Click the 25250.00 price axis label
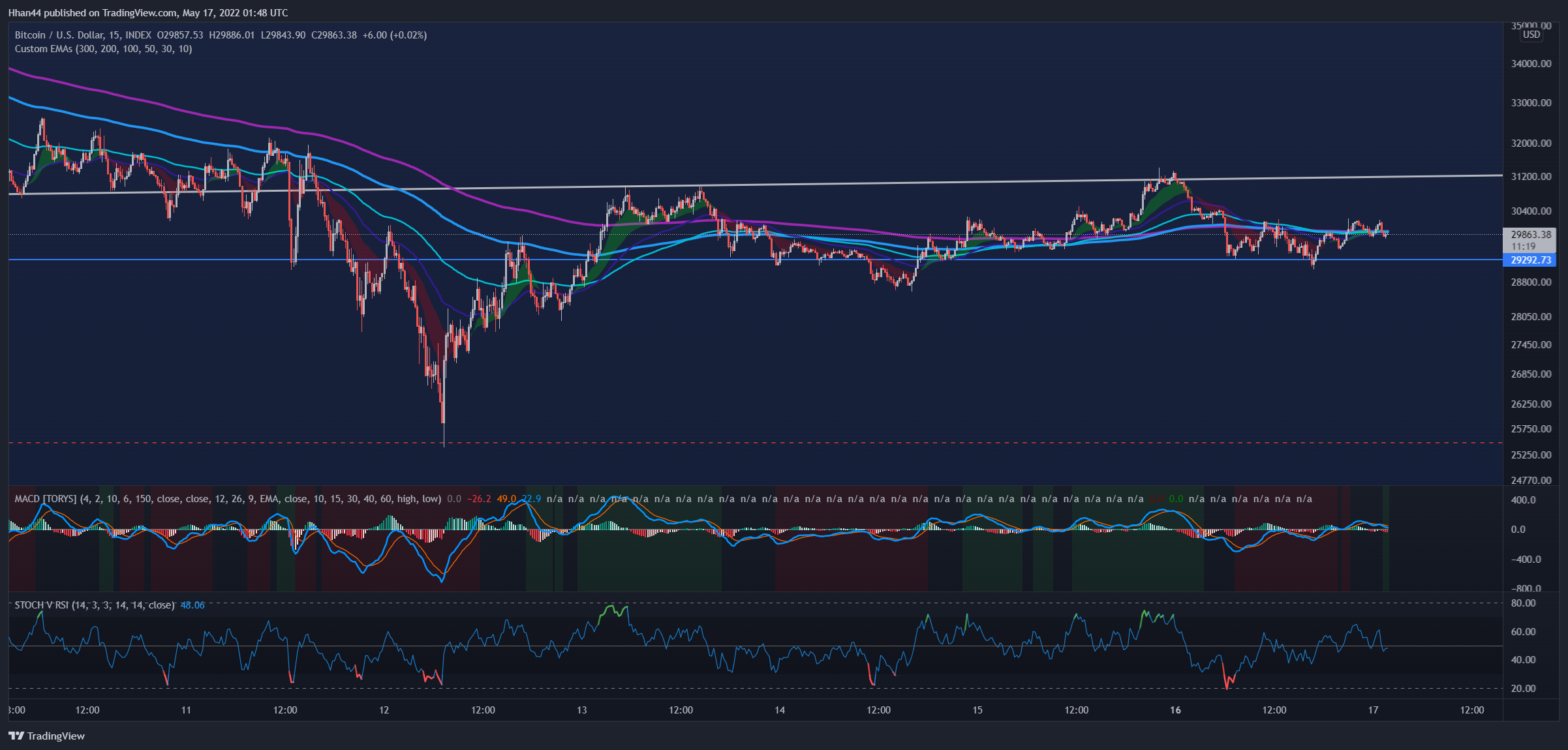 pyautogui.click(x=1531, y=455)
